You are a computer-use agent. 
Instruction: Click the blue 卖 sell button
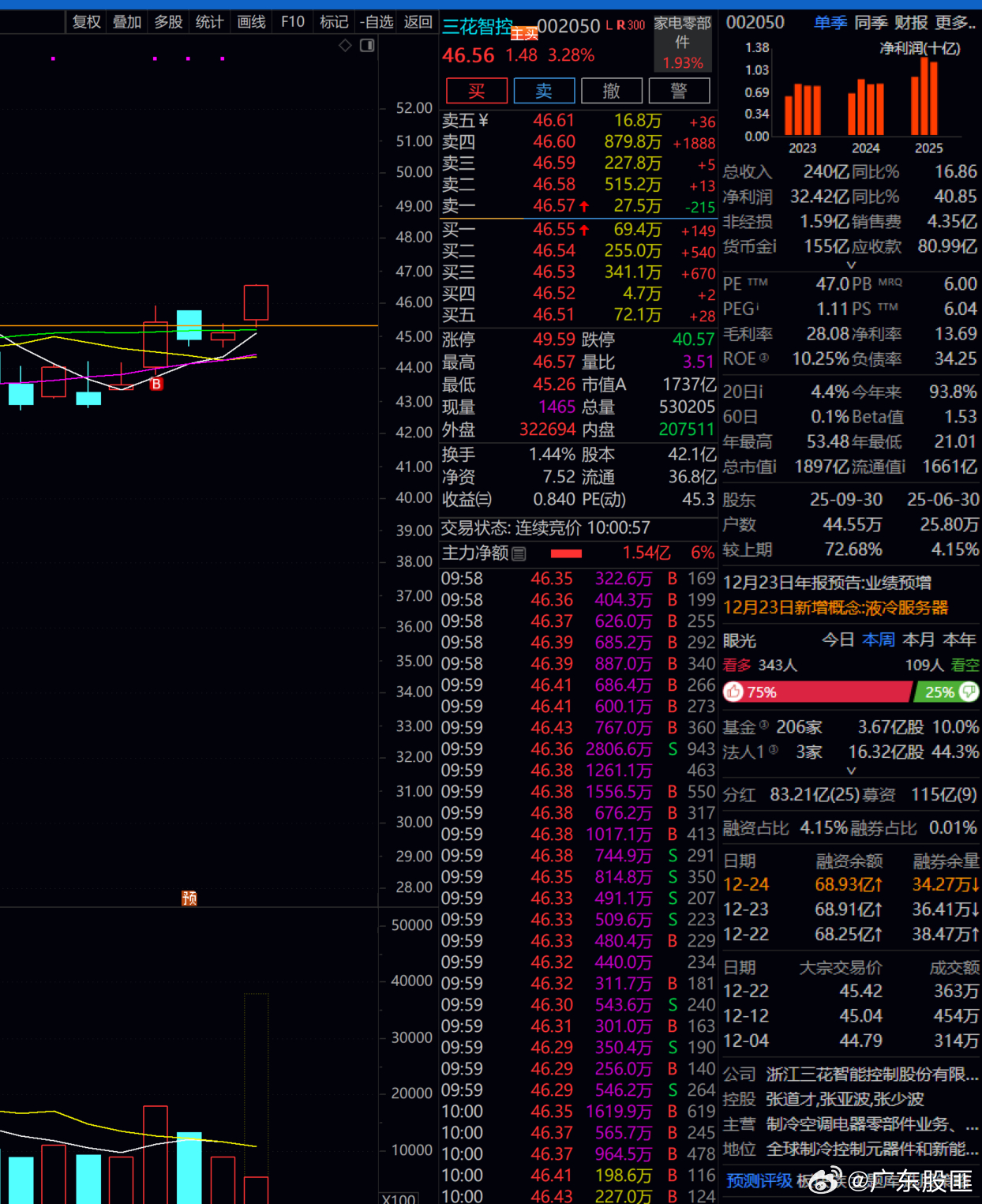click(544, 91)
